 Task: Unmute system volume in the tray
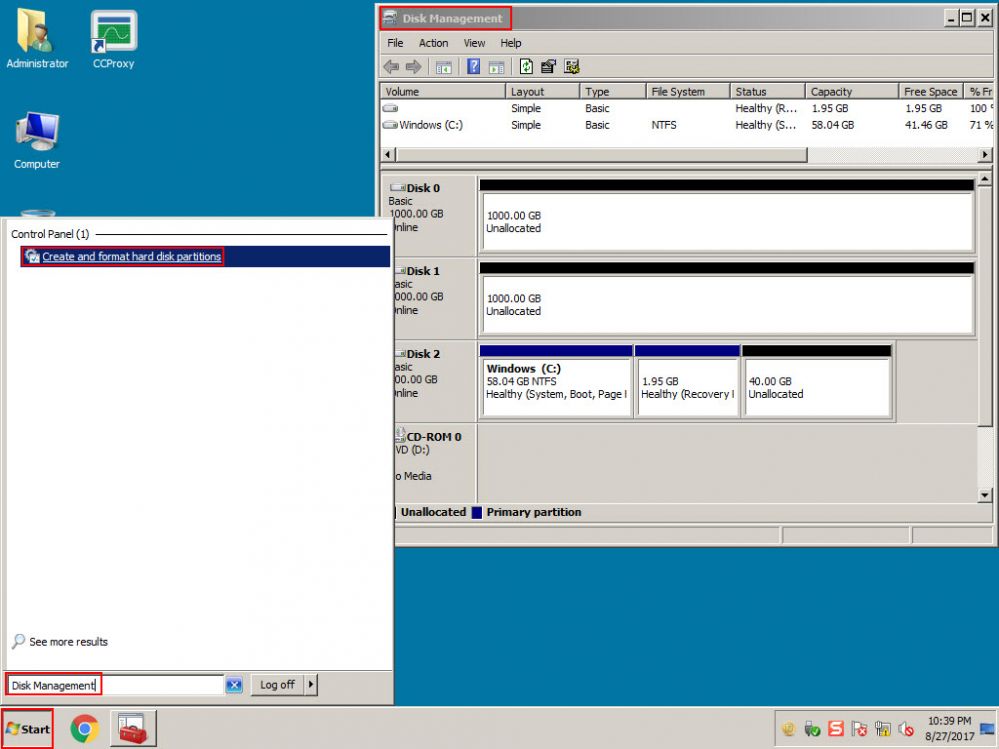click(906, 727)
